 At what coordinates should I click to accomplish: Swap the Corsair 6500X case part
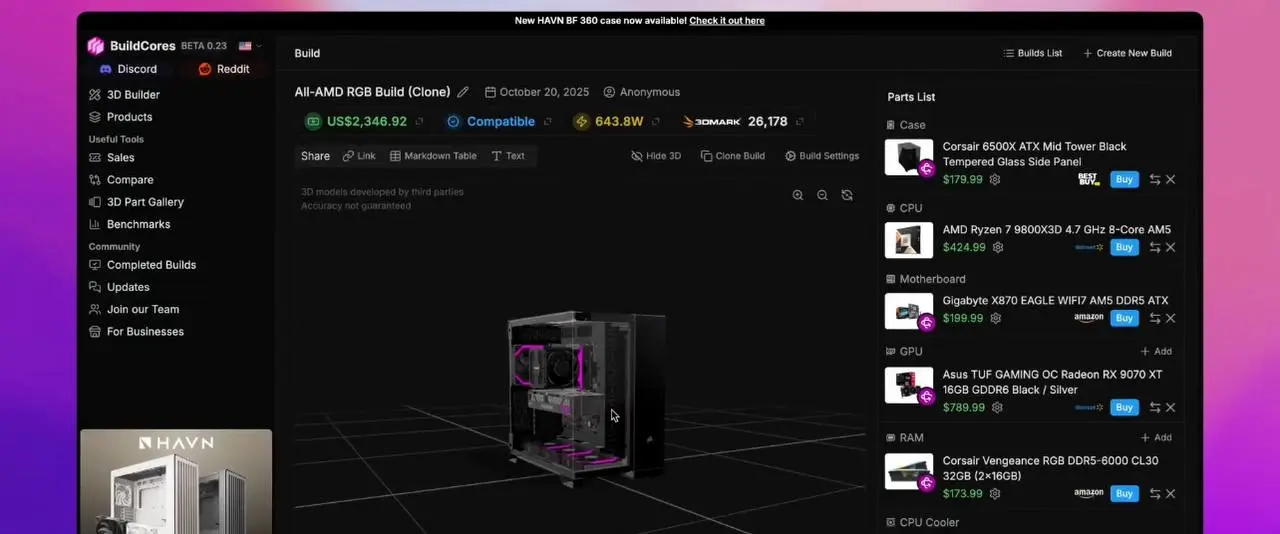1155,180
